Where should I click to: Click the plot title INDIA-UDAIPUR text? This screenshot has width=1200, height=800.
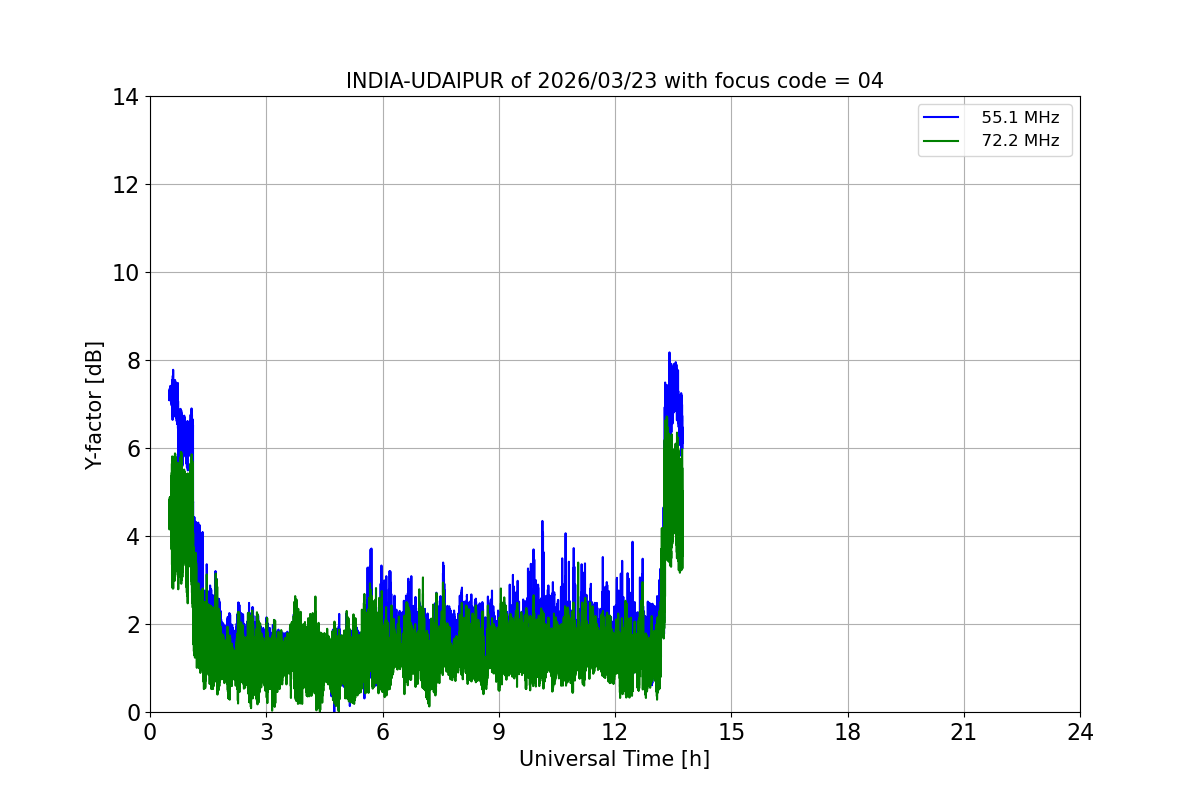coord(614,81)
